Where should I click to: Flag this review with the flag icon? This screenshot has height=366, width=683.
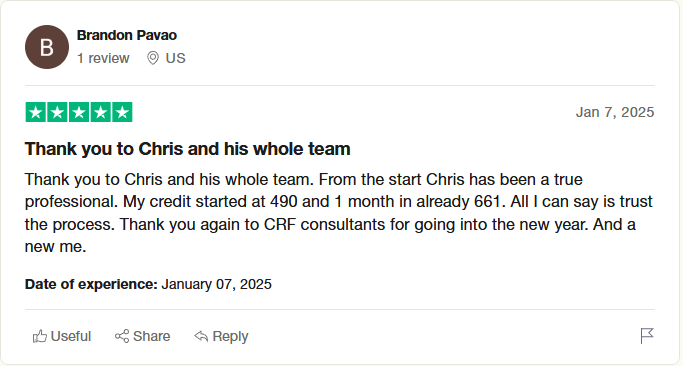tap(647, 336)
